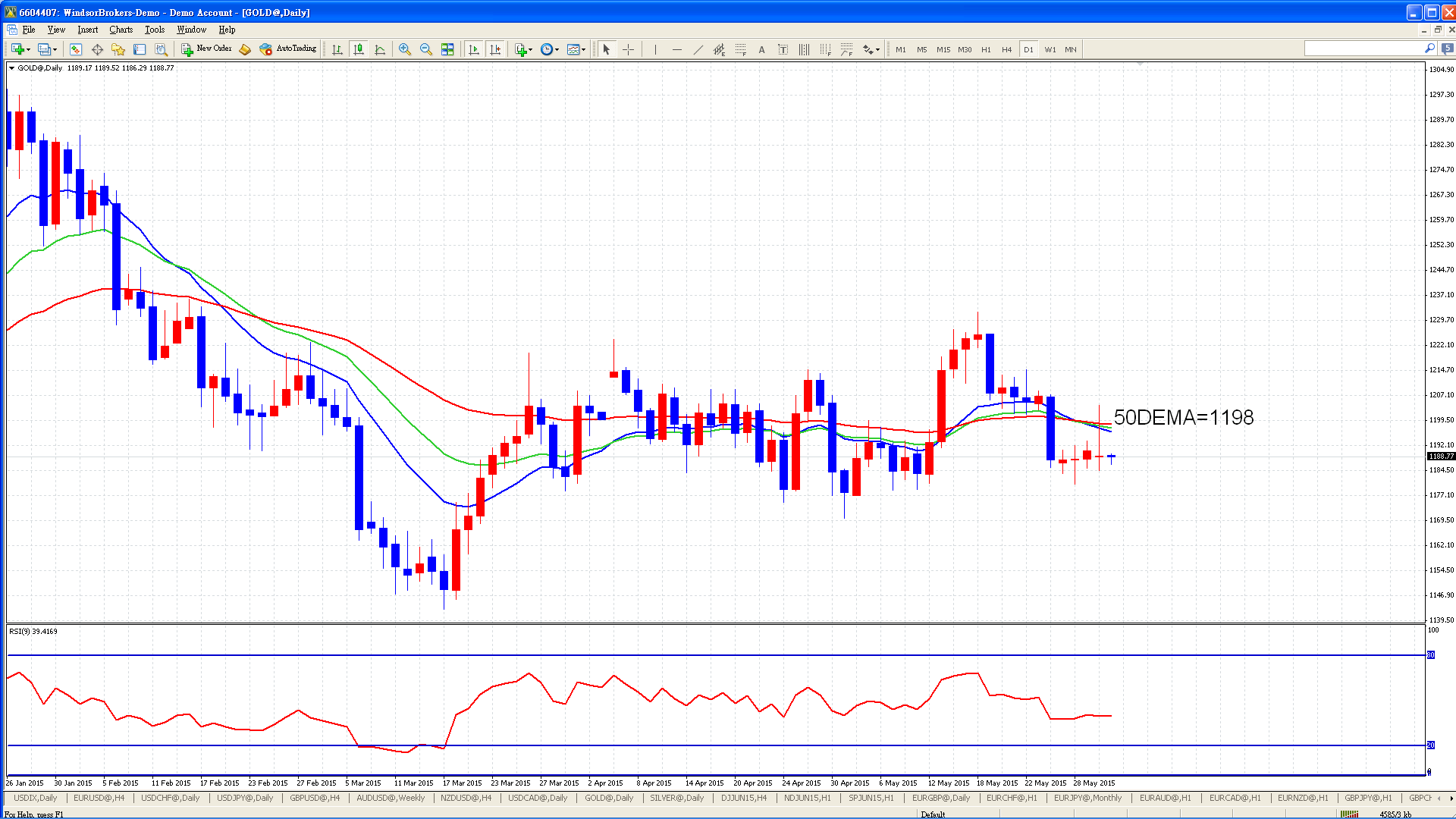Screen dimensions: 1456x819
Task: Click the Zoom In magnifier
Action: pyautogui.click(x=405, y=49)
